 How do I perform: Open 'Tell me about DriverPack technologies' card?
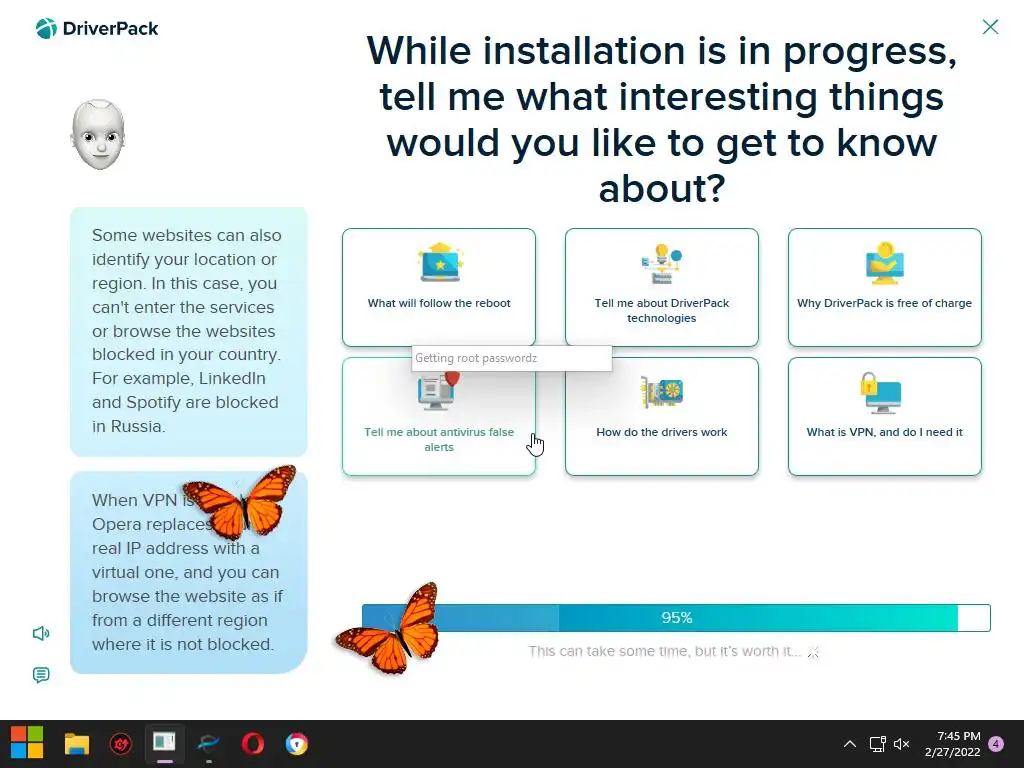[x=662, y=287]
